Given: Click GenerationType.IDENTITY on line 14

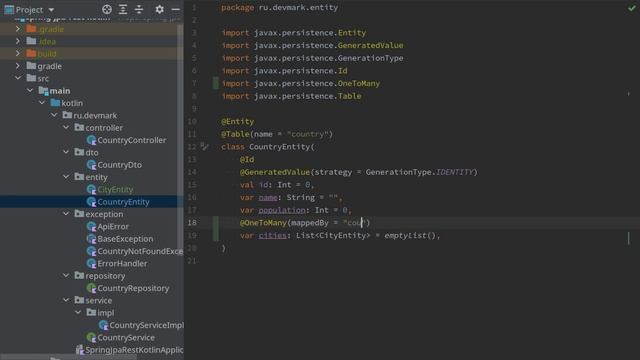Looking at the screenshot, I should click(x=420, y=172).
